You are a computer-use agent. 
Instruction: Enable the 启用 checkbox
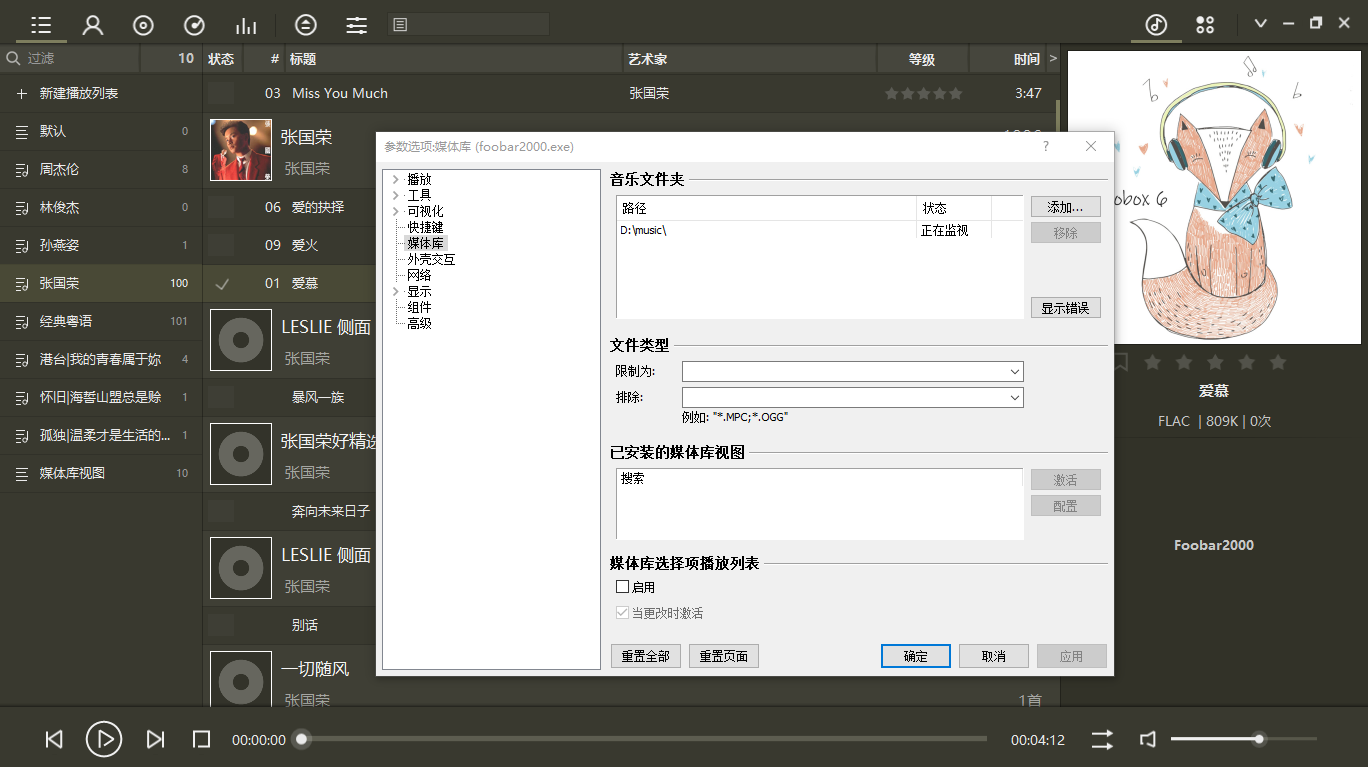[622, 587]
